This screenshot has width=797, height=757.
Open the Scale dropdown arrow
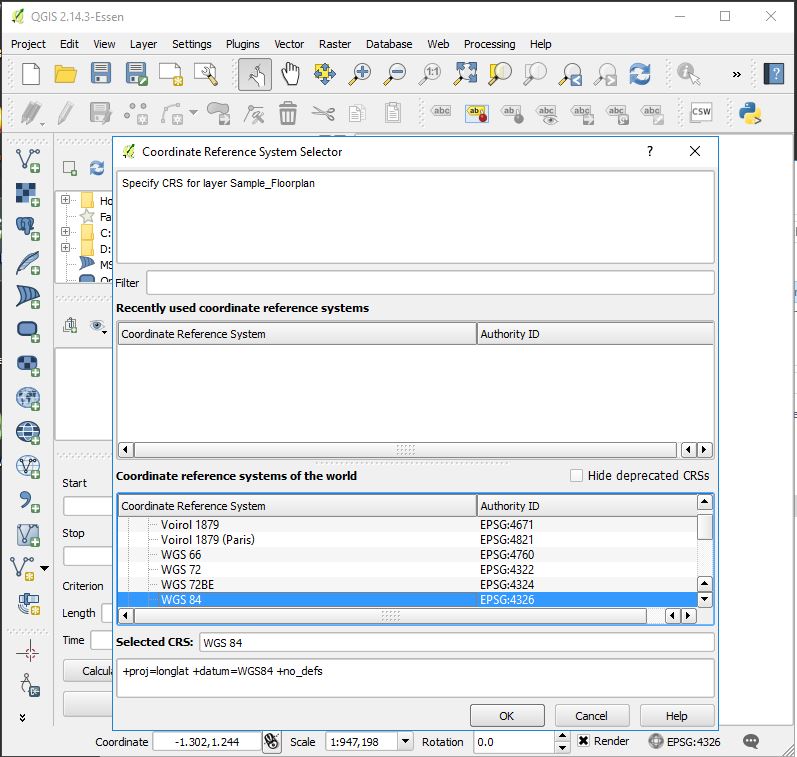pyautogui.click(x=405, y=742)
